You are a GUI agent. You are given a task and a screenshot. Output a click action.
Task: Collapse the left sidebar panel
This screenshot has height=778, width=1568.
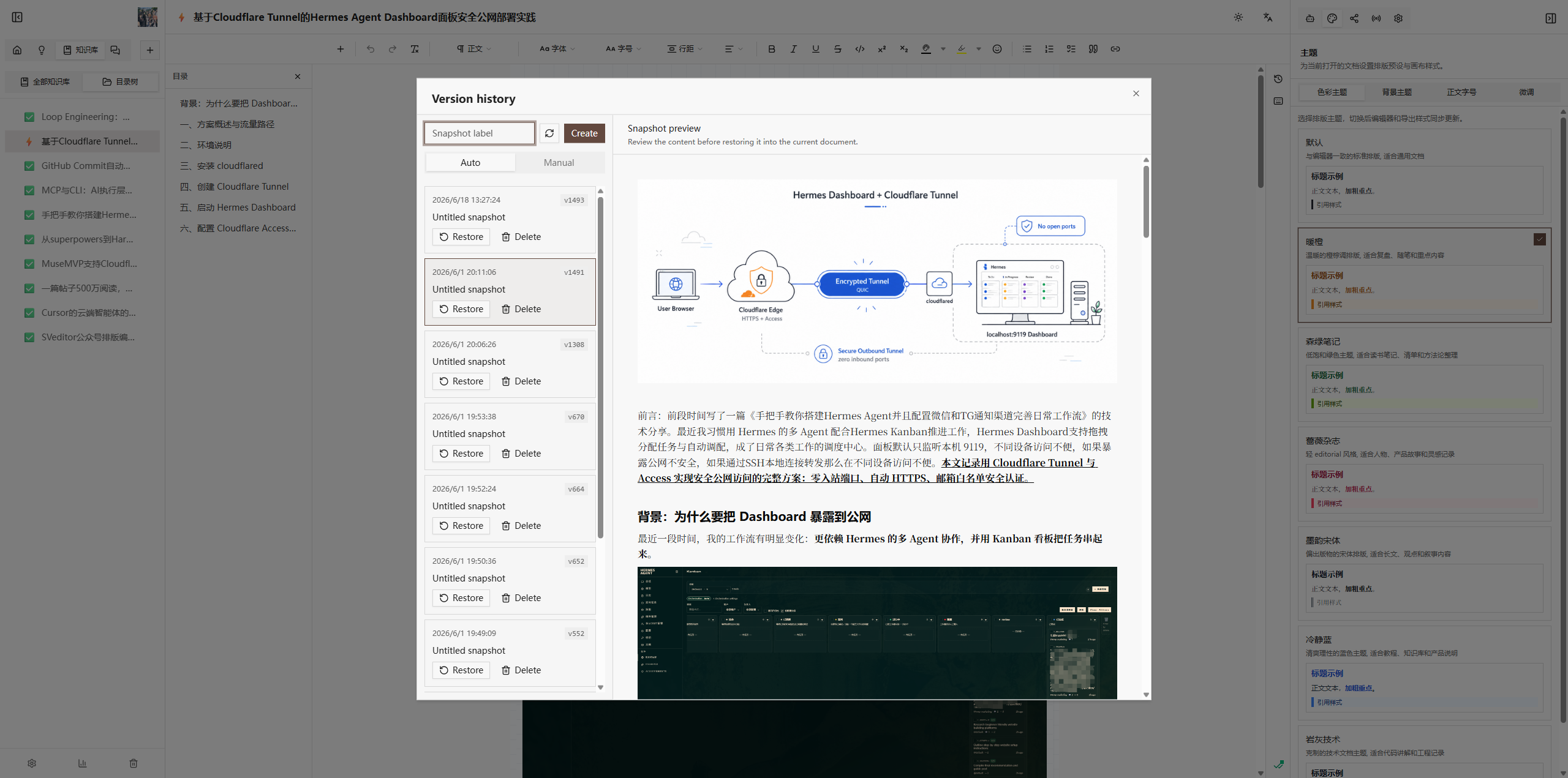click(x=17, y=17)
